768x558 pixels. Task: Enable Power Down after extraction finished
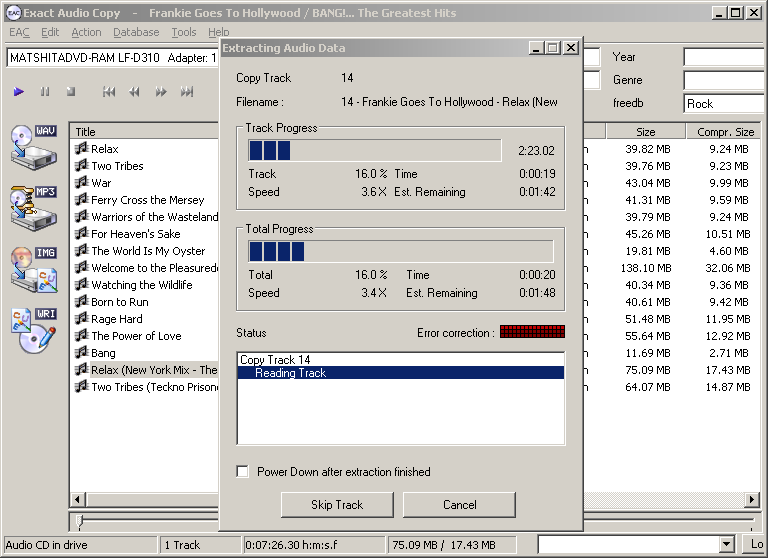pos(242,471)
